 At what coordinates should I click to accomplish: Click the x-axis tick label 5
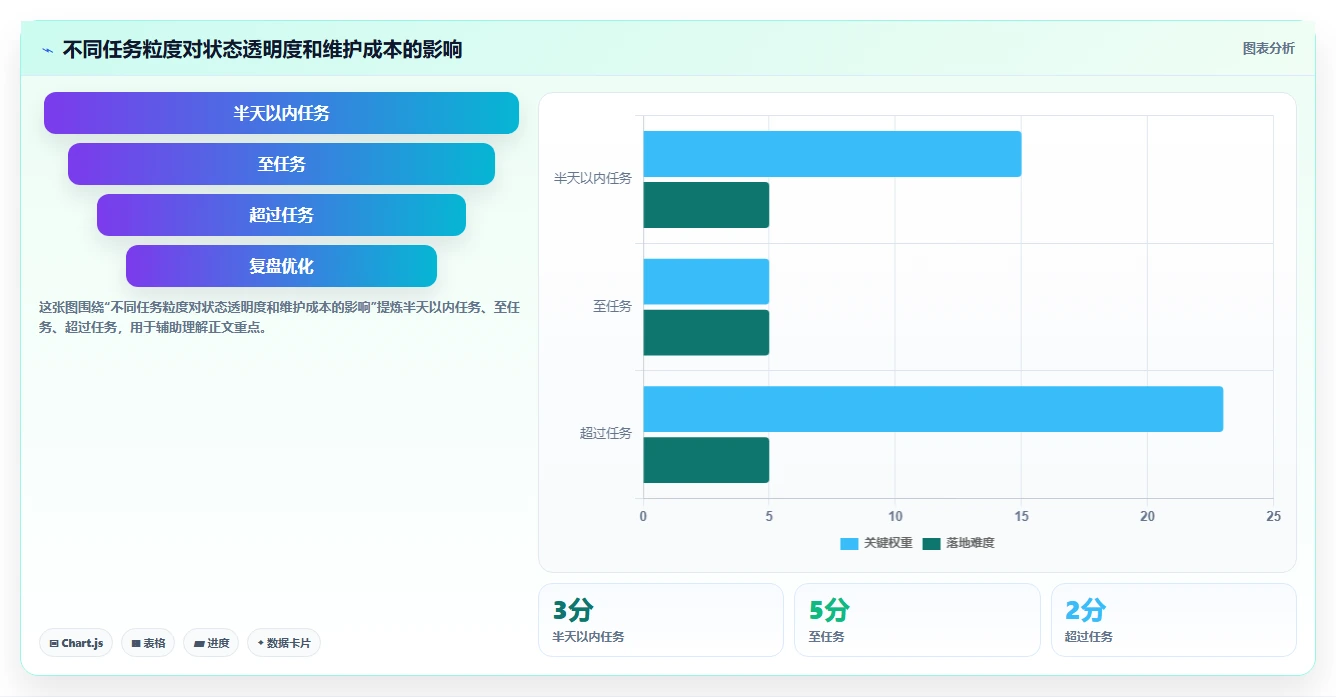point(769,516)
